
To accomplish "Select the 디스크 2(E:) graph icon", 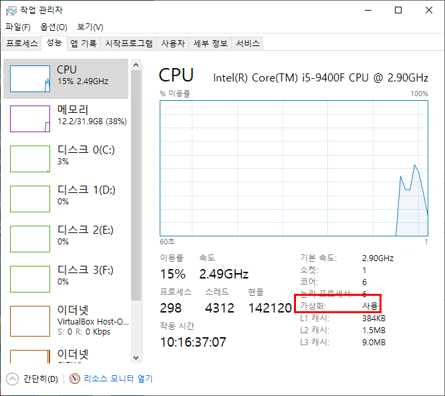I will coord(30,239).
